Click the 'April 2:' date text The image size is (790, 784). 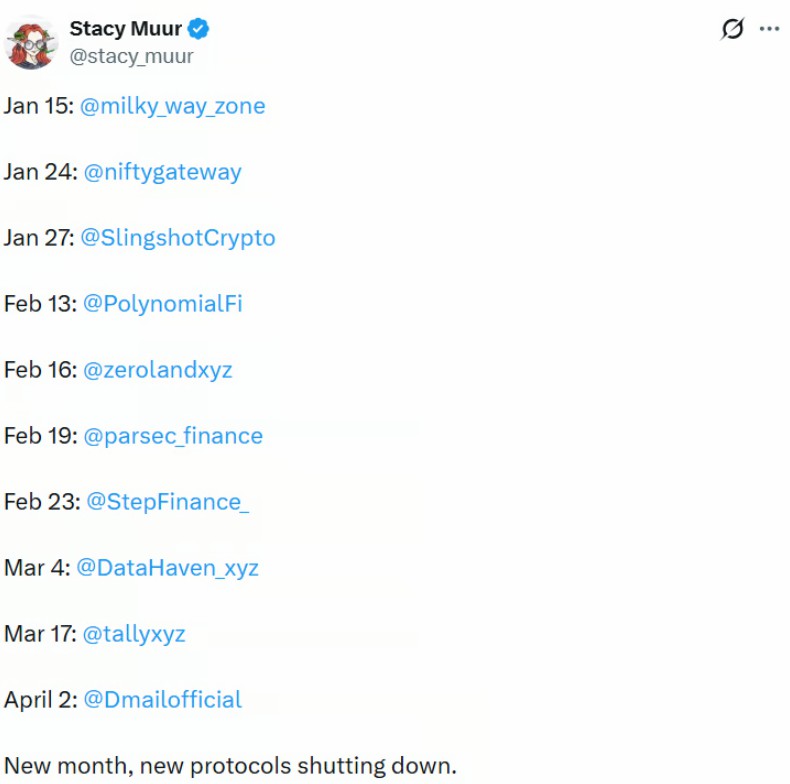(39, 700)
